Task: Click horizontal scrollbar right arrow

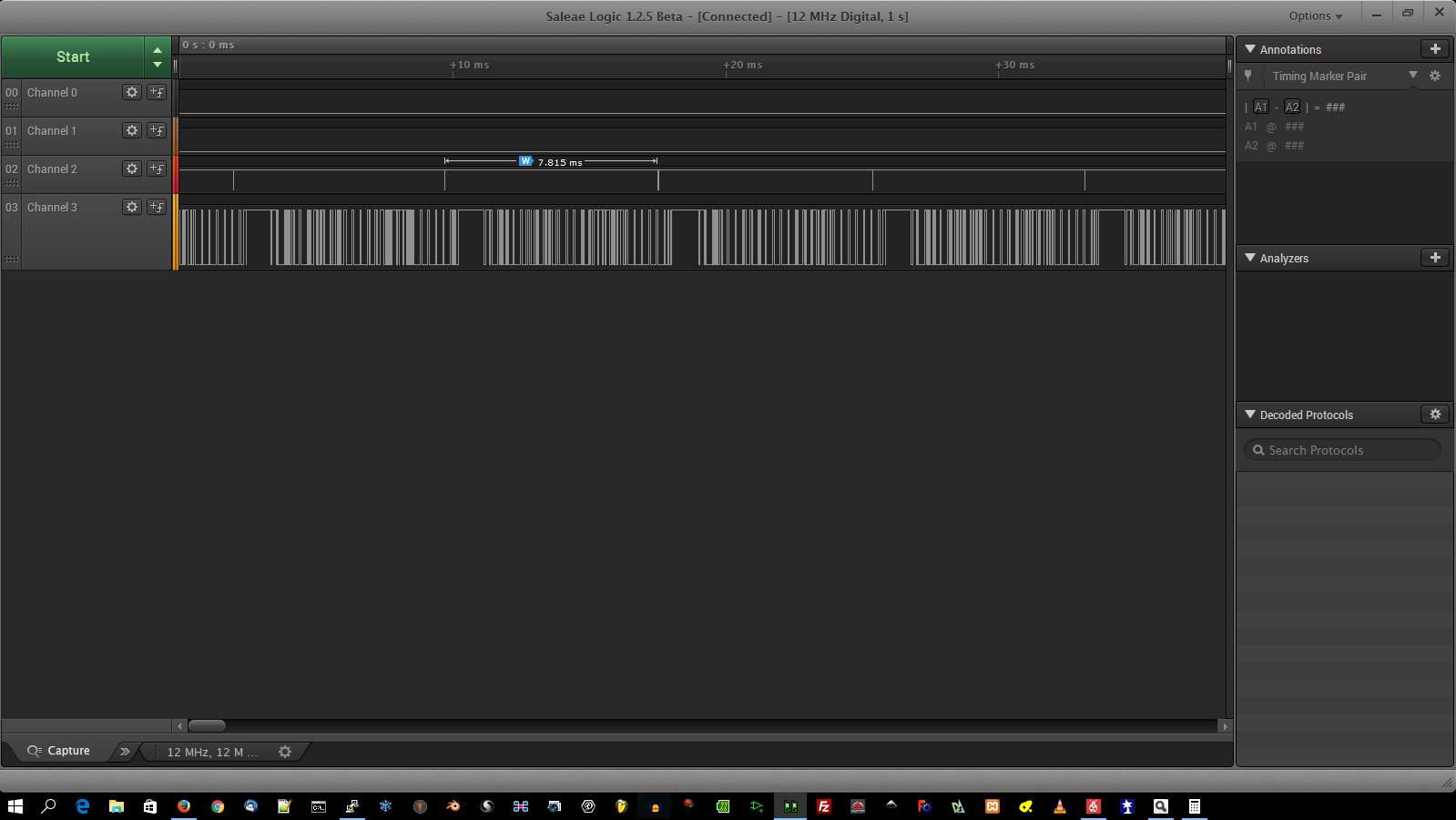Action: click(x=1225, y=726)
